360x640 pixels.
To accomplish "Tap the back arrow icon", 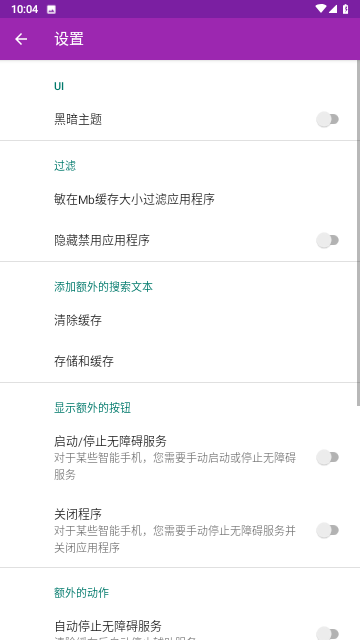I will coord(21,39).
